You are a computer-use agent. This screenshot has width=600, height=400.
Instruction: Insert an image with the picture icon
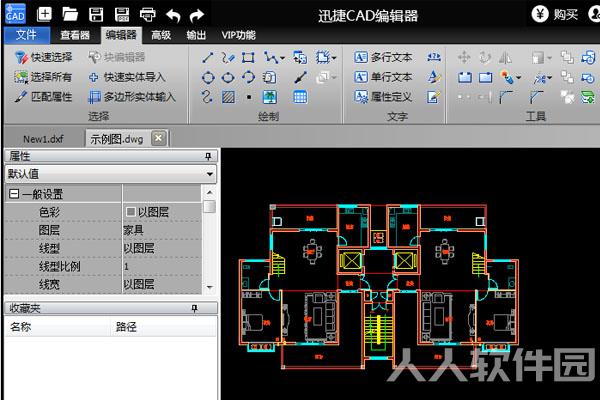tap(269, 97)
